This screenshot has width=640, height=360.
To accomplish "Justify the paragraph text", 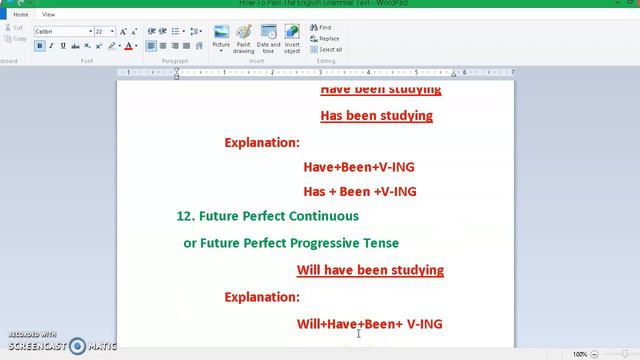I will click(x=187, y=46).
